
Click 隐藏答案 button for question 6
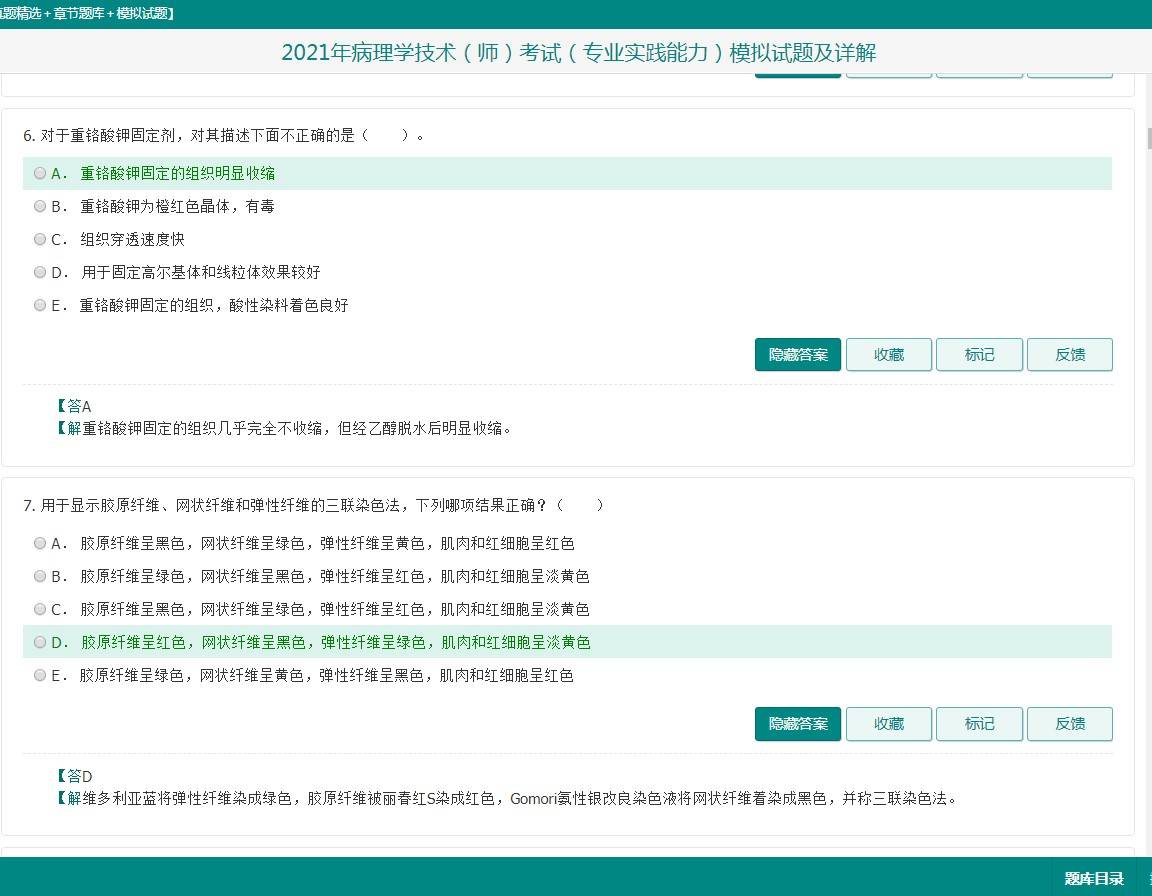coord(797,355)
